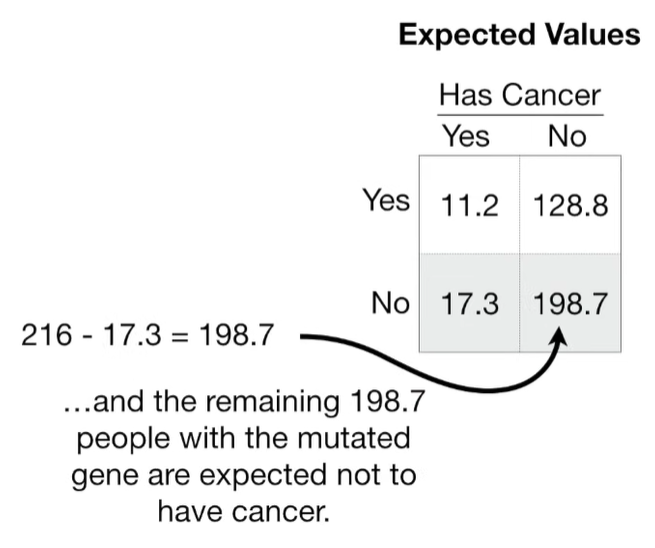Select the Has Cancer column header
The width and height of the screenshot is (655, 548).
(x=520, y=95)
